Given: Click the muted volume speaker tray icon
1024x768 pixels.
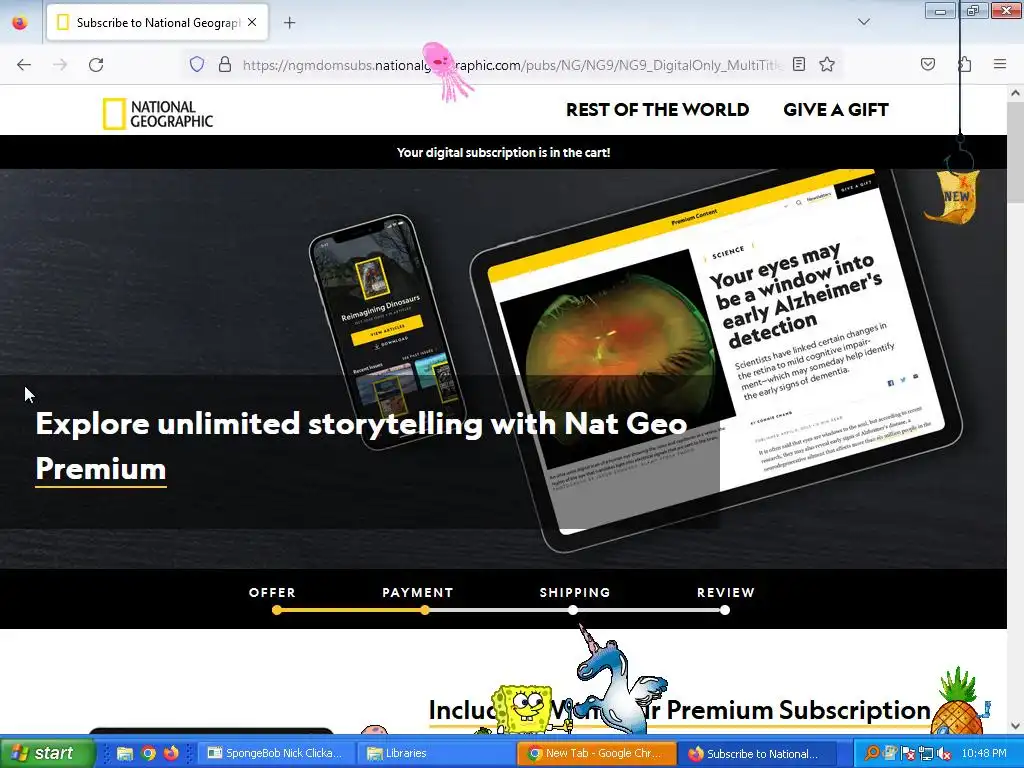Looking at the screenshot, I should pyautogui.click(x=944, y=753).
